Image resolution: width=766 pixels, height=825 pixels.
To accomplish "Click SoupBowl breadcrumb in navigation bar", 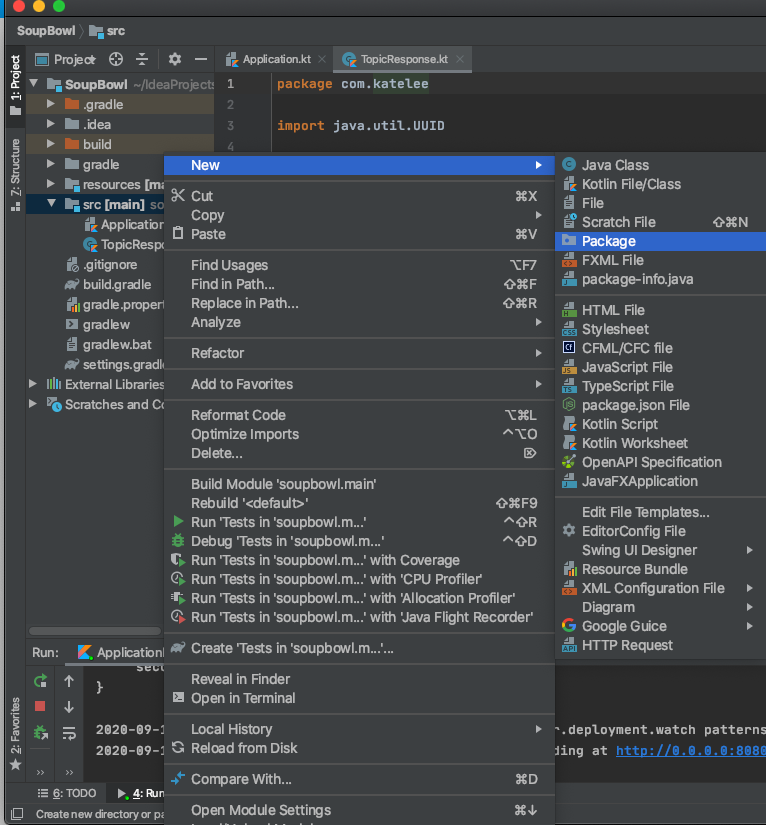I will 46,31.
